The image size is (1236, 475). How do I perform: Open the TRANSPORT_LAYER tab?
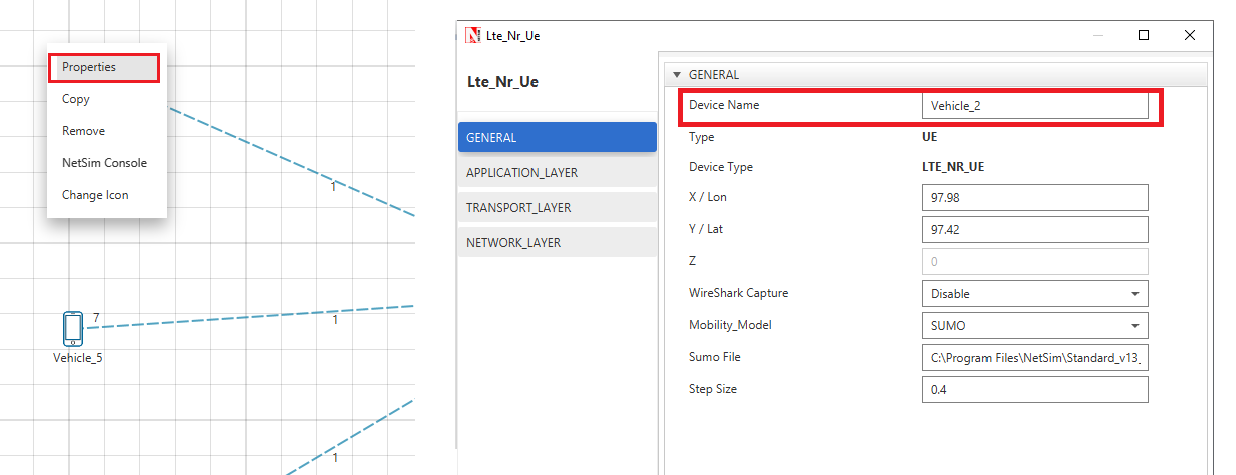tap(557, 208)
